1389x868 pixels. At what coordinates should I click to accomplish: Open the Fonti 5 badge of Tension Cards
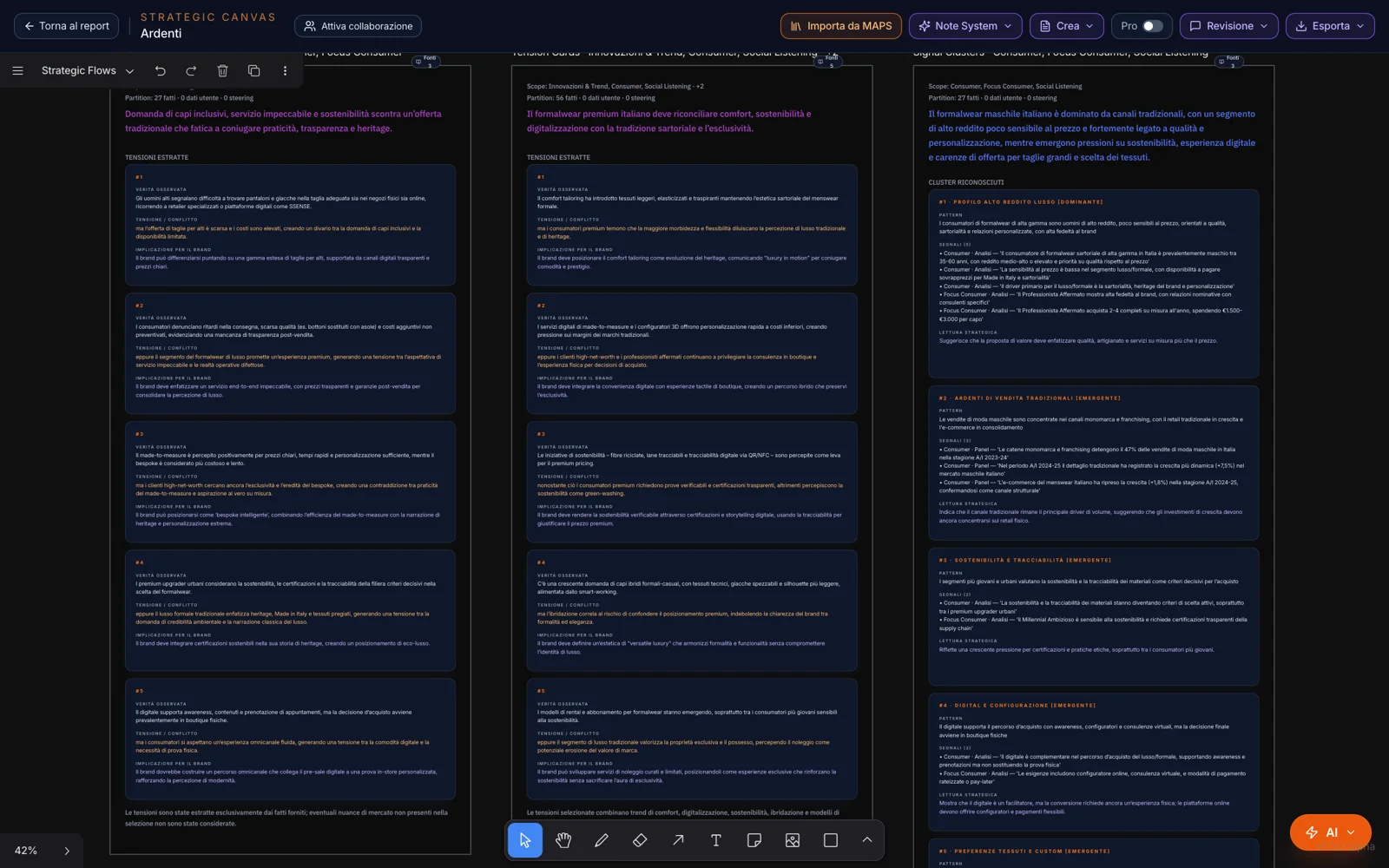(x=828, y=61)
